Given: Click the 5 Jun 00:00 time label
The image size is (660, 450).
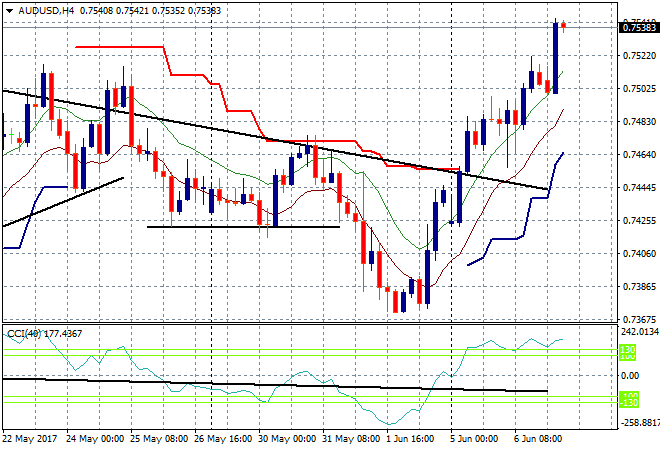Looking at the screenshot, I should pos(474,439).
